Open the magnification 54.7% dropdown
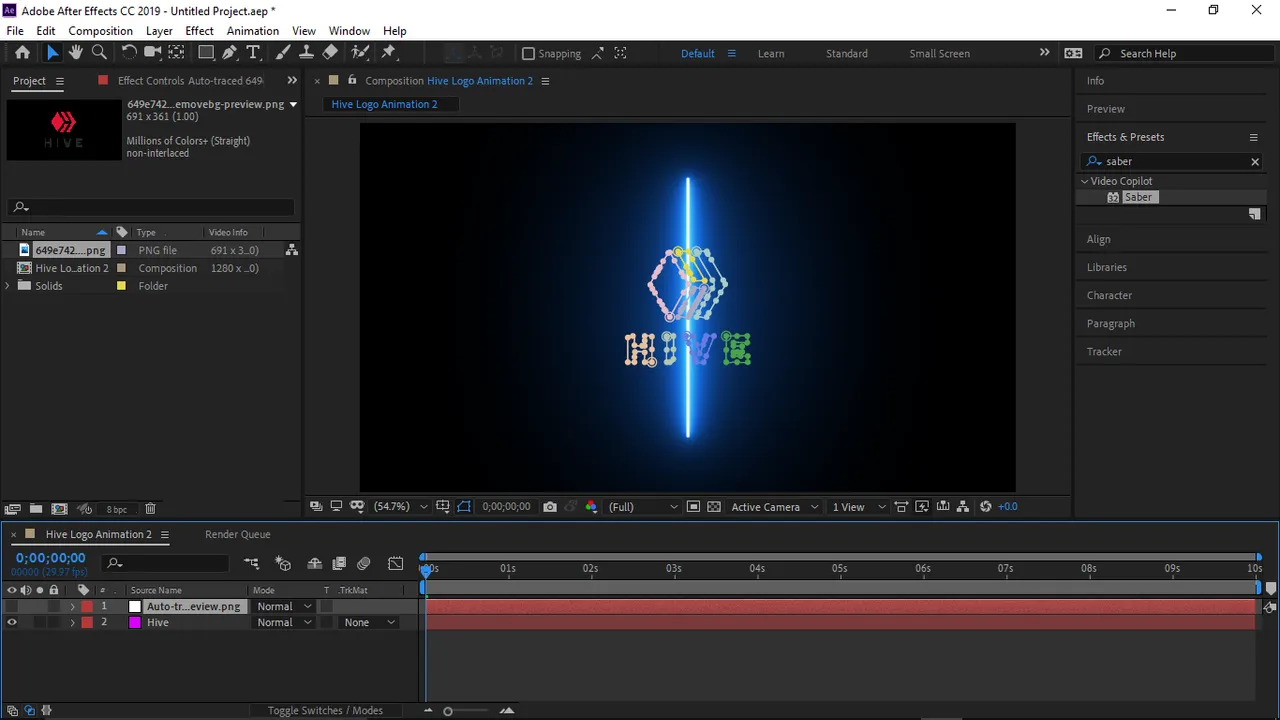This screenshot has height=720, width=1280. point(400,507)
